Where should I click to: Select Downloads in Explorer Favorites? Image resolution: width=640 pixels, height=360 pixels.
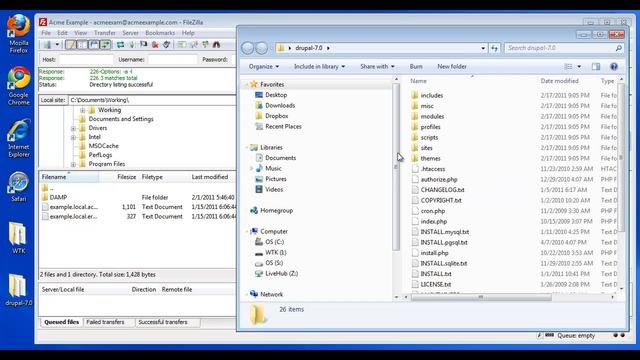pyautogui.click(x=275, y=105)
